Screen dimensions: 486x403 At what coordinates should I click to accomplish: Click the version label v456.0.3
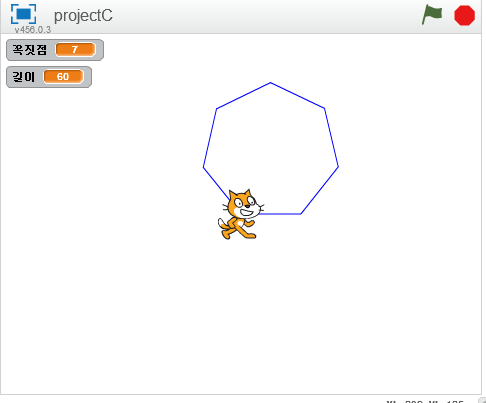[x=33, y=30]
